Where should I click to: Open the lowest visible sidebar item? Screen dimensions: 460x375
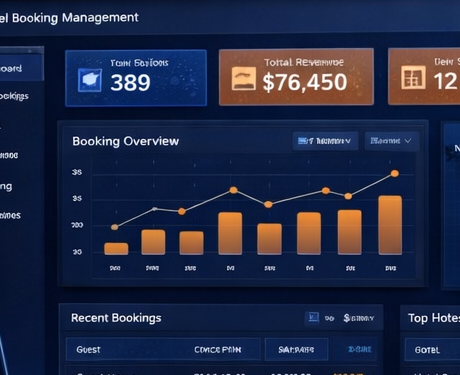click(10, 216)
